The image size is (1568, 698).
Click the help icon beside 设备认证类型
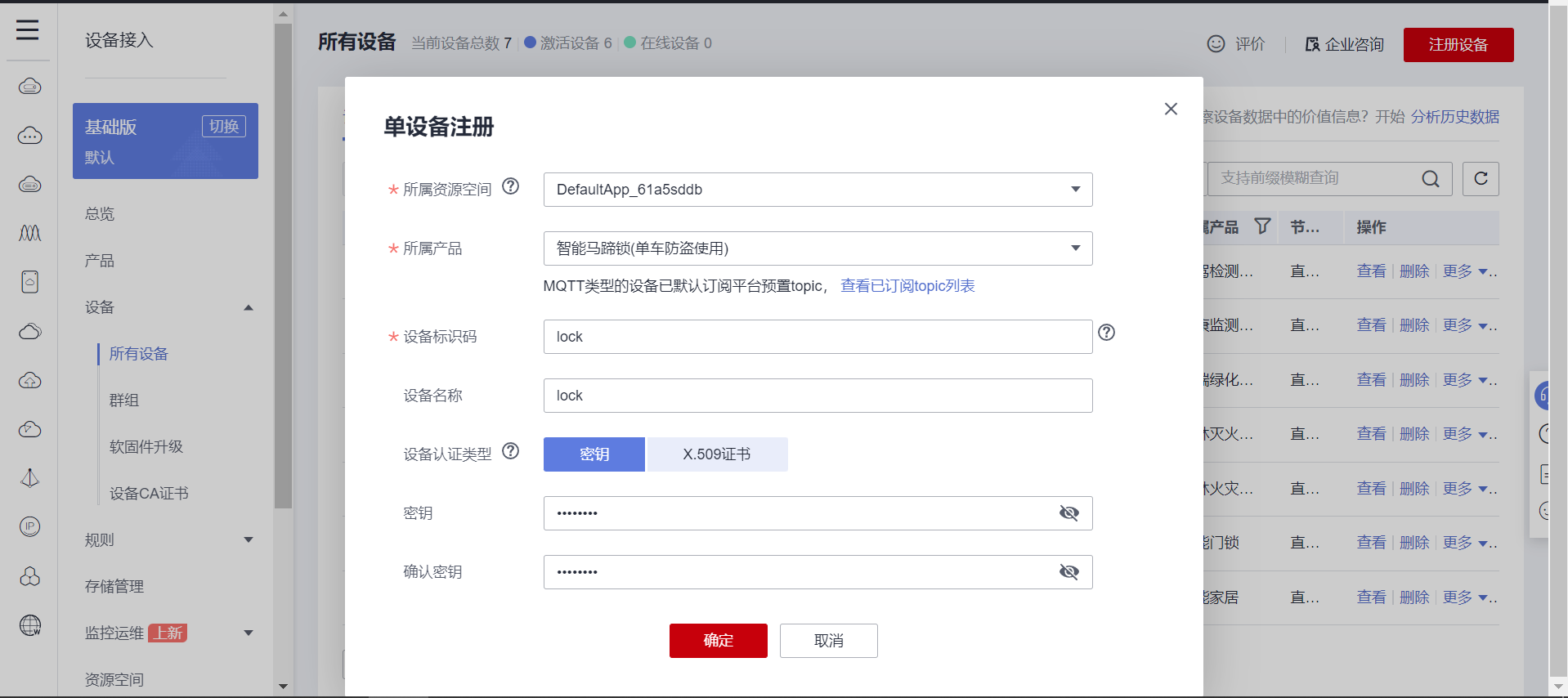pos(511,451)
